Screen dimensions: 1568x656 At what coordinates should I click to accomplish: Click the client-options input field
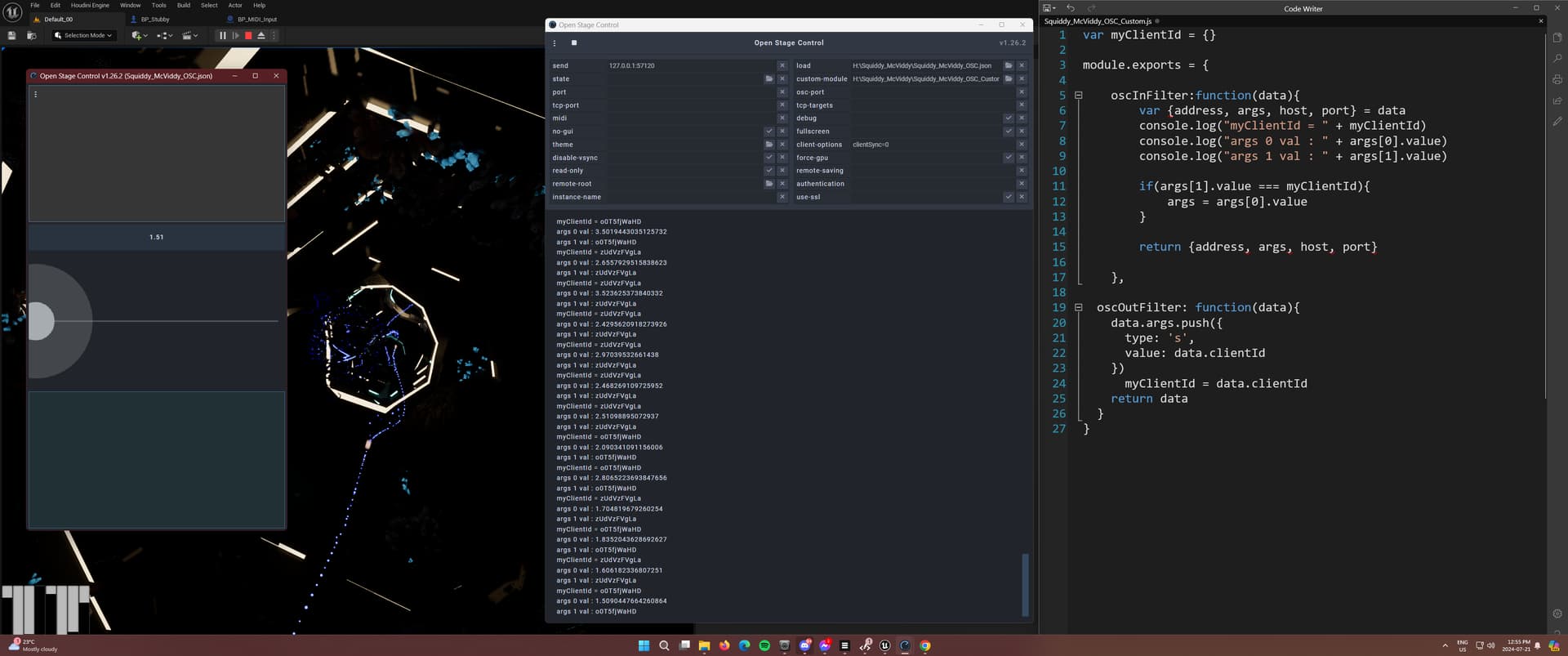coord(932,144)
